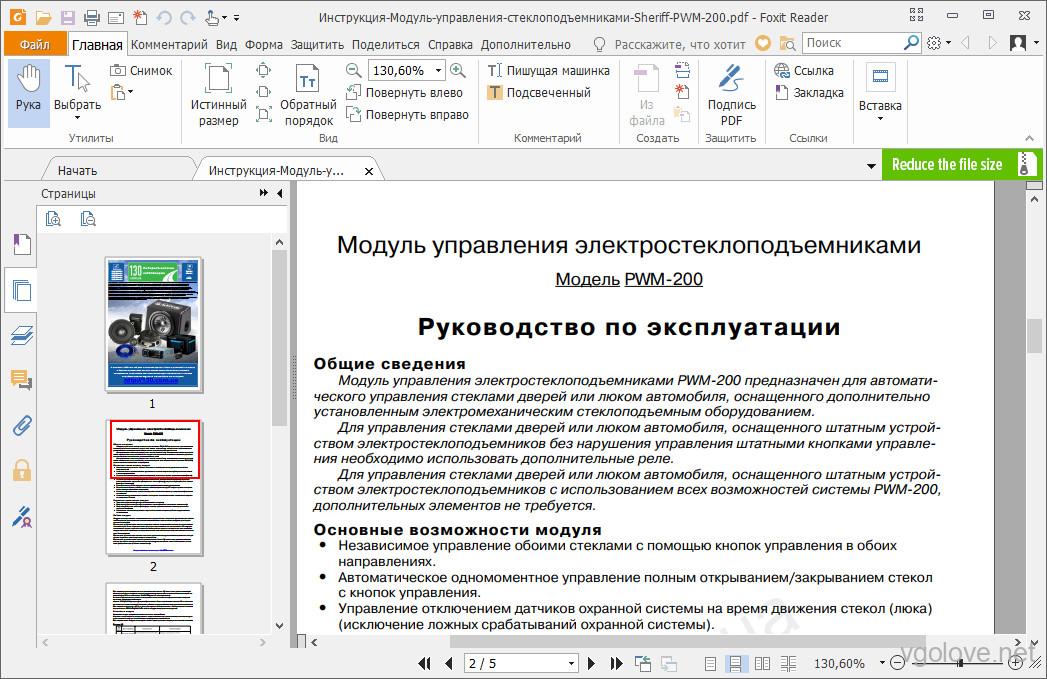Go to the previous page
The width and height of the screenshot is (1047, 679).
[449, 663]
